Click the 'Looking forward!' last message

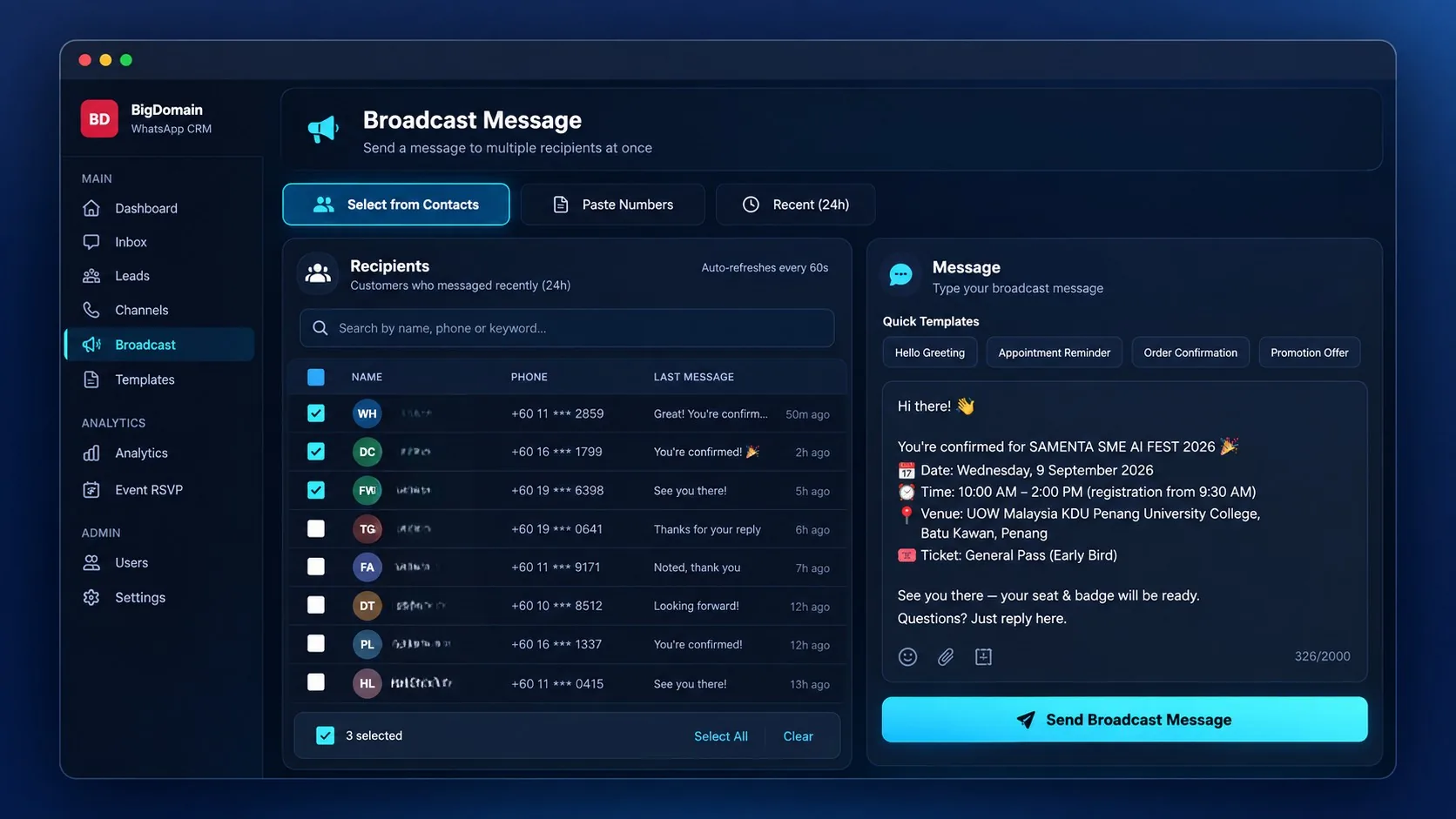(697, 606)
